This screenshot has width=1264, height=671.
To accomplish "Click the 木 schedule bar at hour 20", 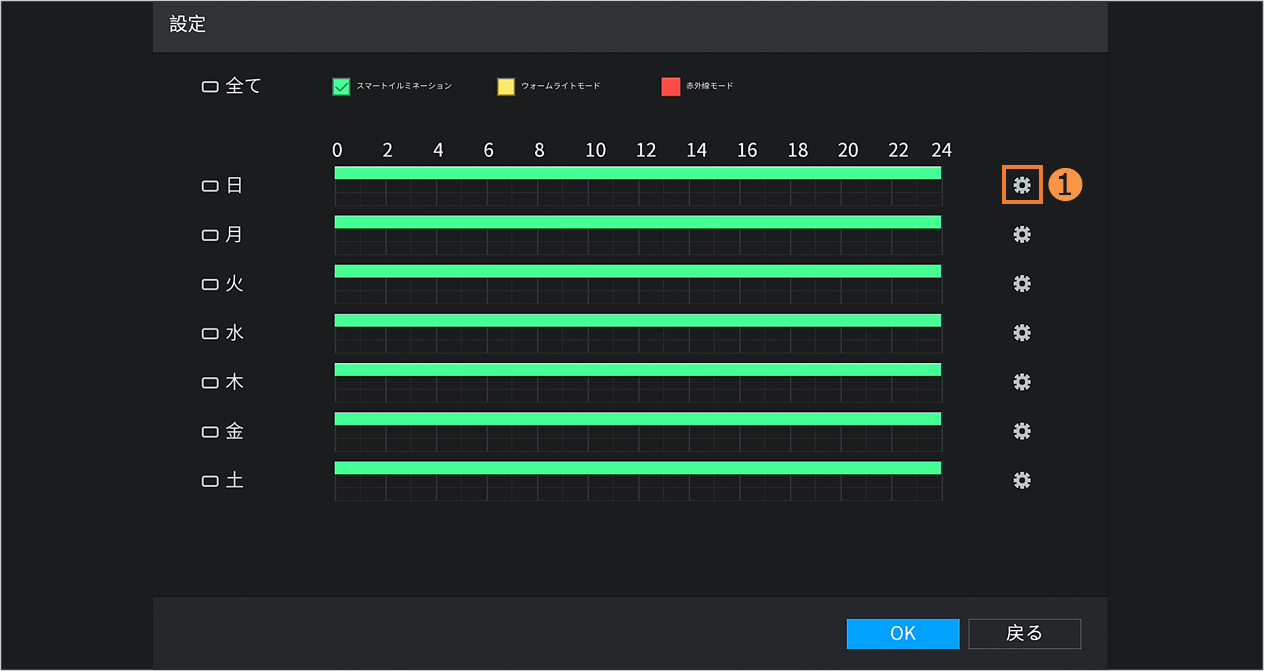I will pos(840,370).
